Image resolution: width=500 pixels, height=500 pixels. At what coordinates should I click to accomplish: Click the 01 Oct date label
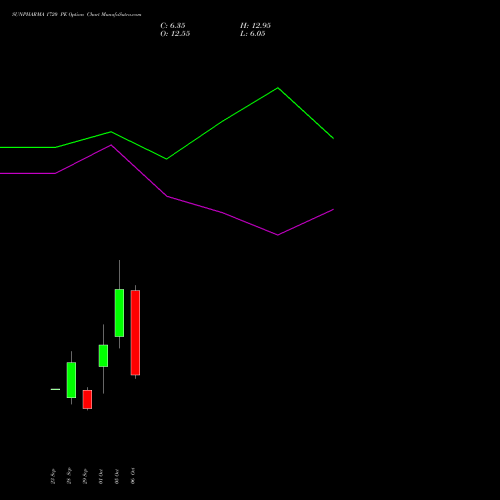[101, 476]
